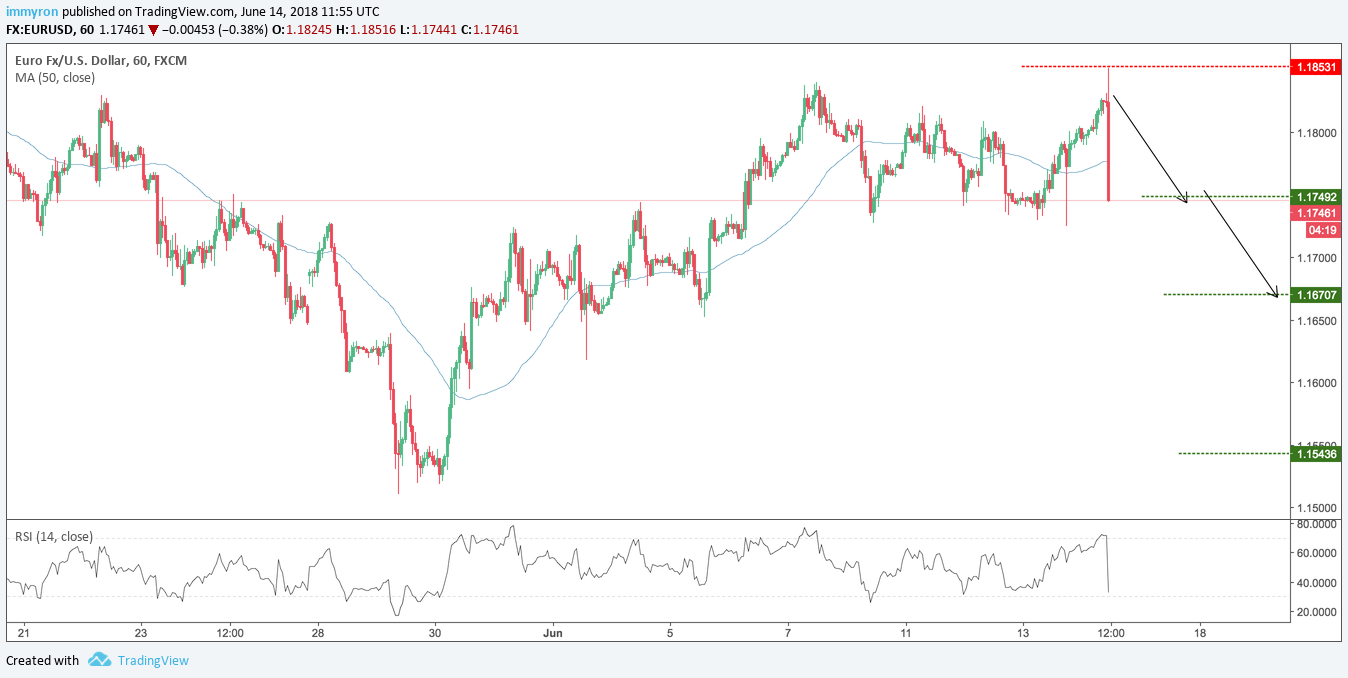Viewport: 1348px width, 678px height.
Task: Click the 80.0000 RSI axis value
Action: pyautogui.click(x=1316, y=524)
